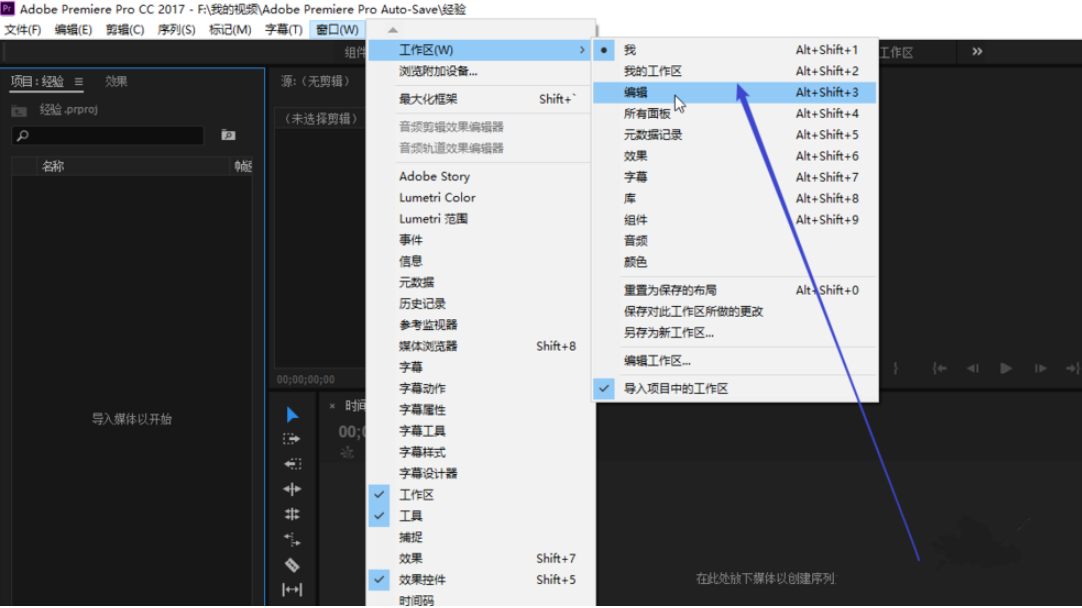Screen dimensions: 1082x608
Task: Choose 另存为新工作区... from the submenu
Action: pos(665,332)
